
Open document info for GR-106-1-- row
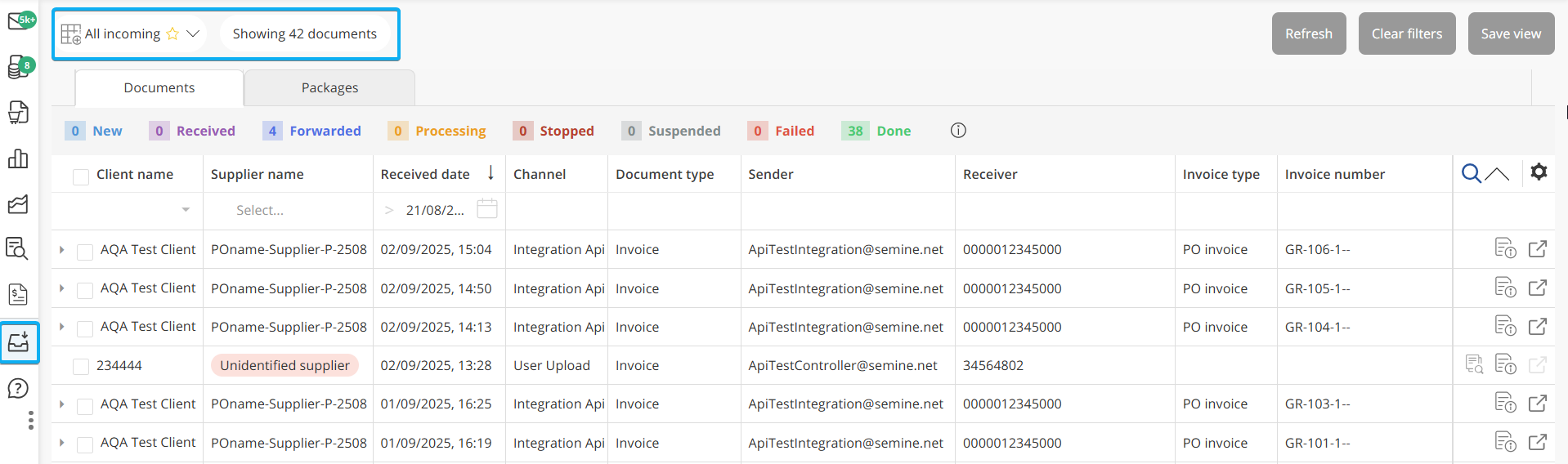(x=1505, y=248)
